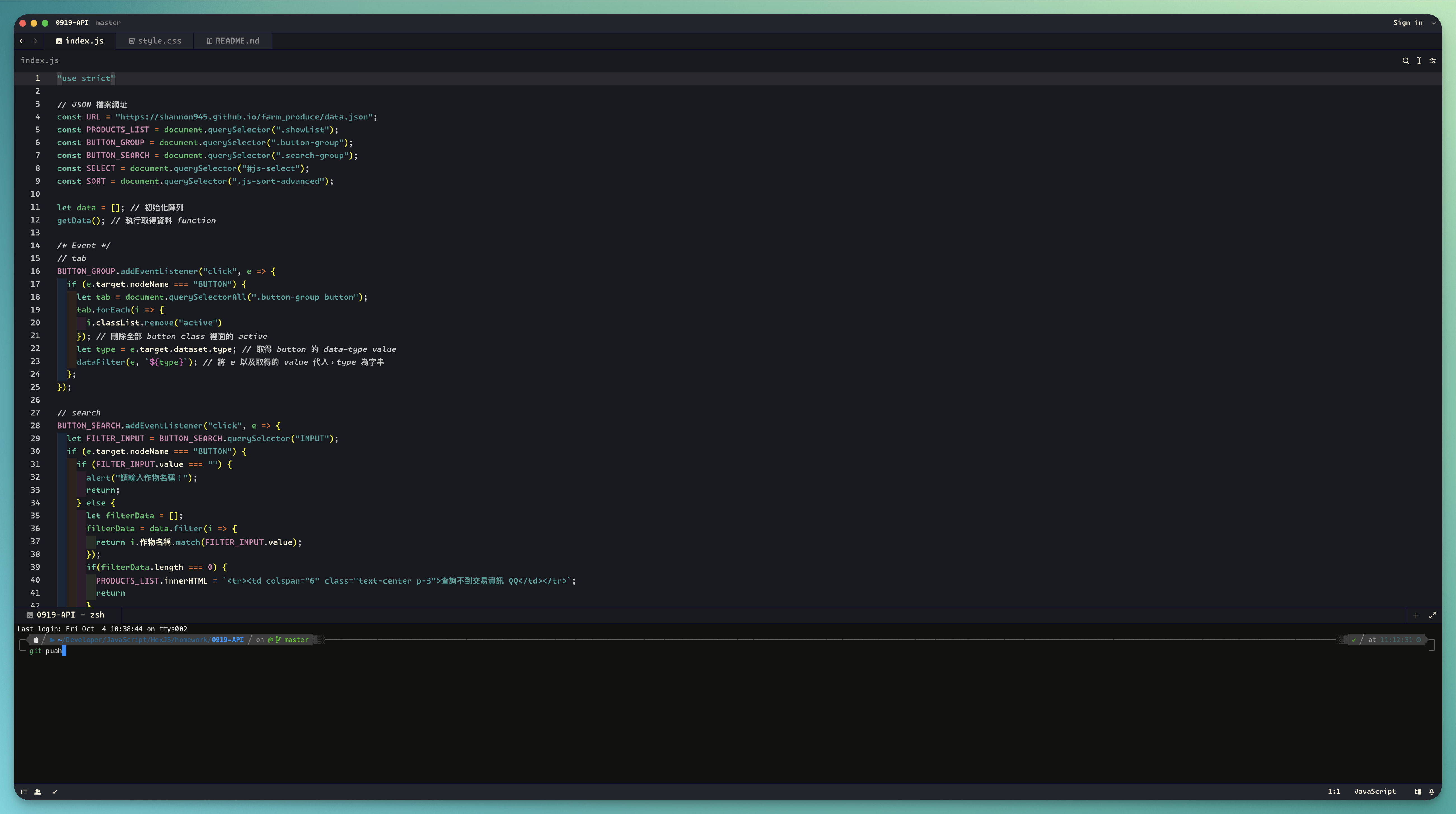Click the 1:1 cursor position indicator

coord(1334,791)
